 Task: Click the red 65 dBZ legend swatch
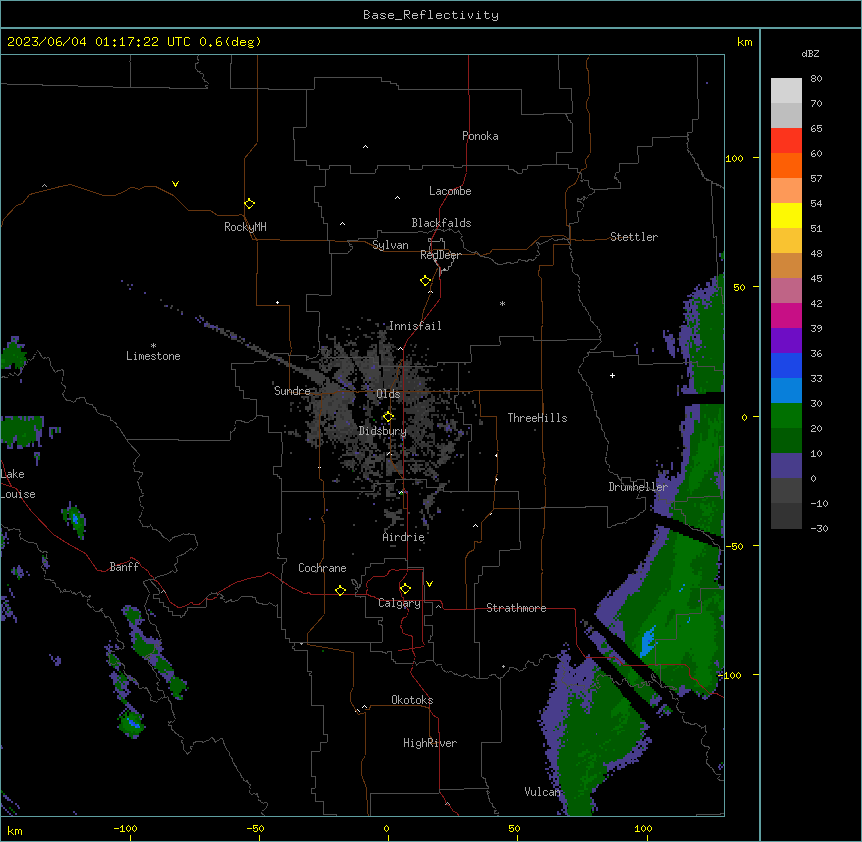[x=786, y=140]
